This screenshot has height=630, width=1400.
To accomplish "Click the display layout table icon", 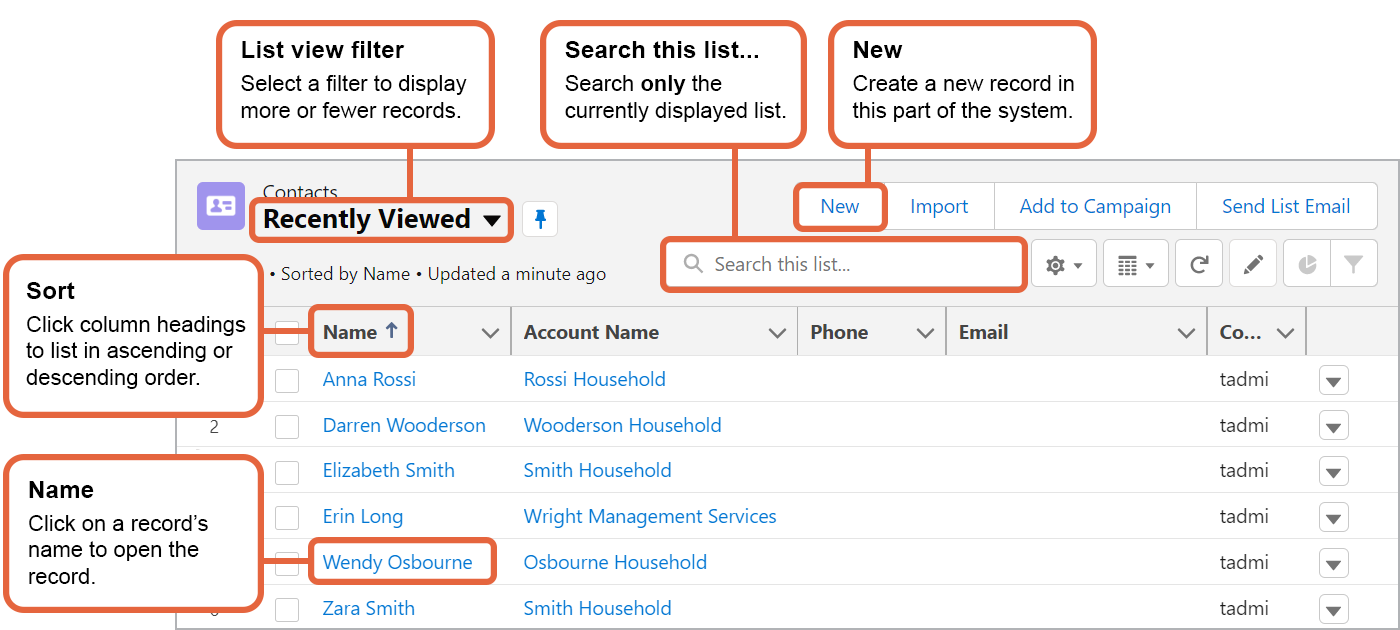I will [x=1131, y=263].
